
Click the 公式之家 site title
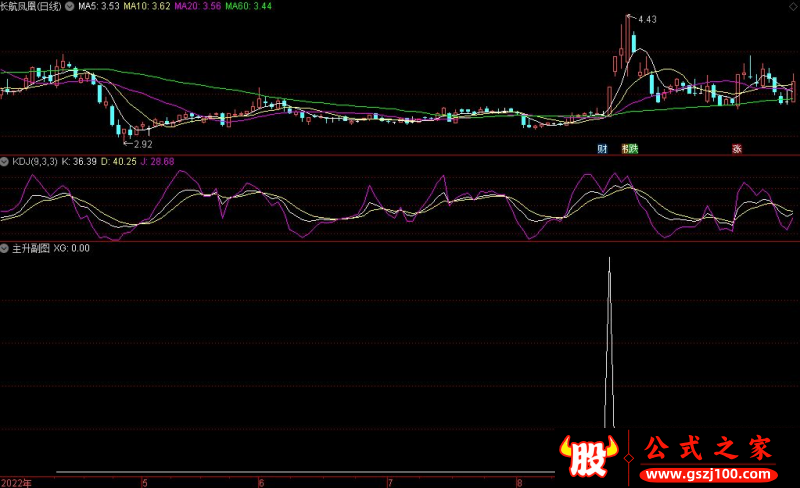[708, 448]
